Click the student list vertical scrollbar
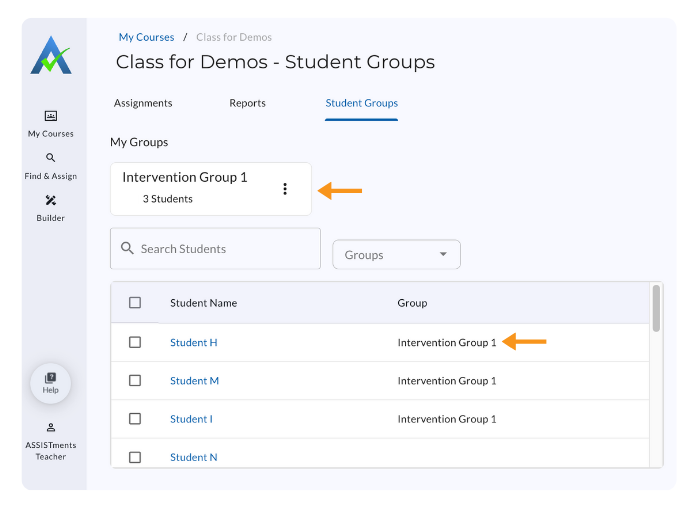 pyautogui.click(x=656, y=309)
